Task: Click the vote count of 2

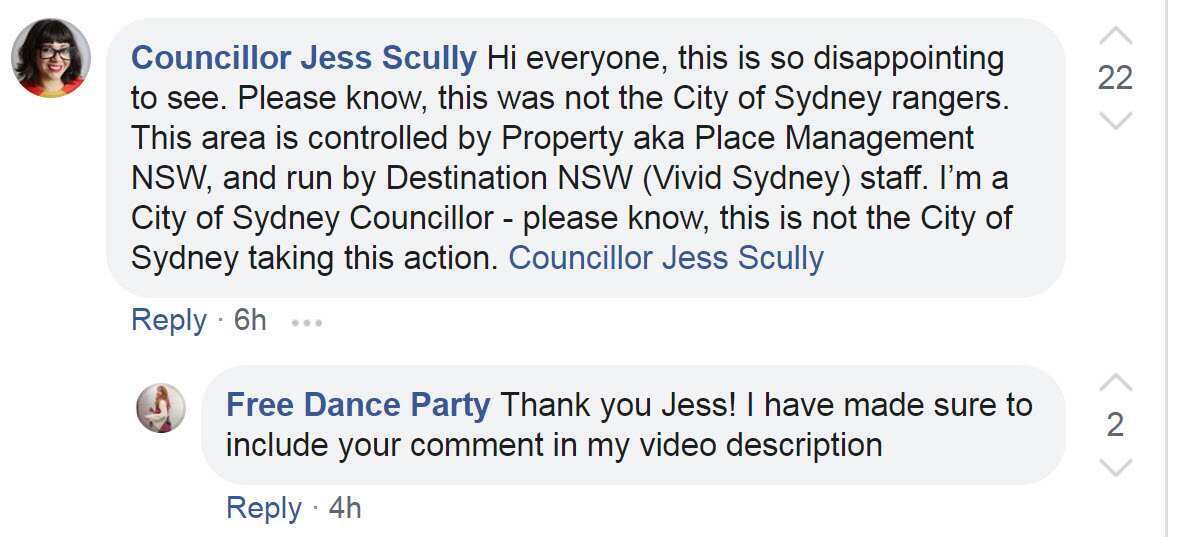Action: (x=1115, y=425)
